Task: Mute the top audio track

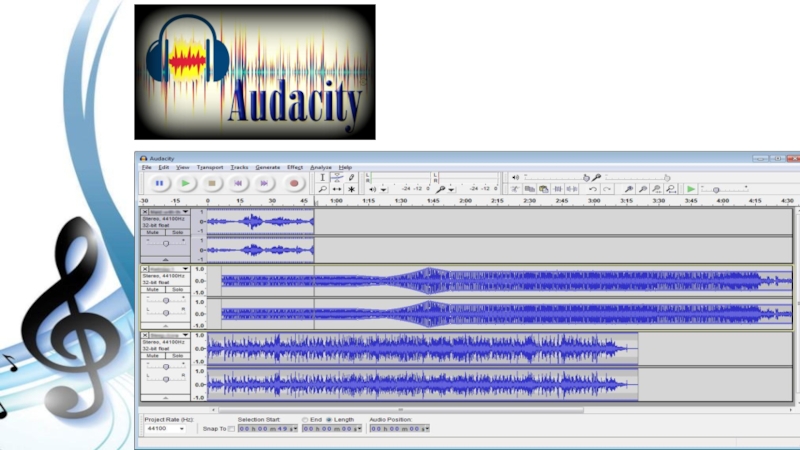Action: tap(153, 232)
